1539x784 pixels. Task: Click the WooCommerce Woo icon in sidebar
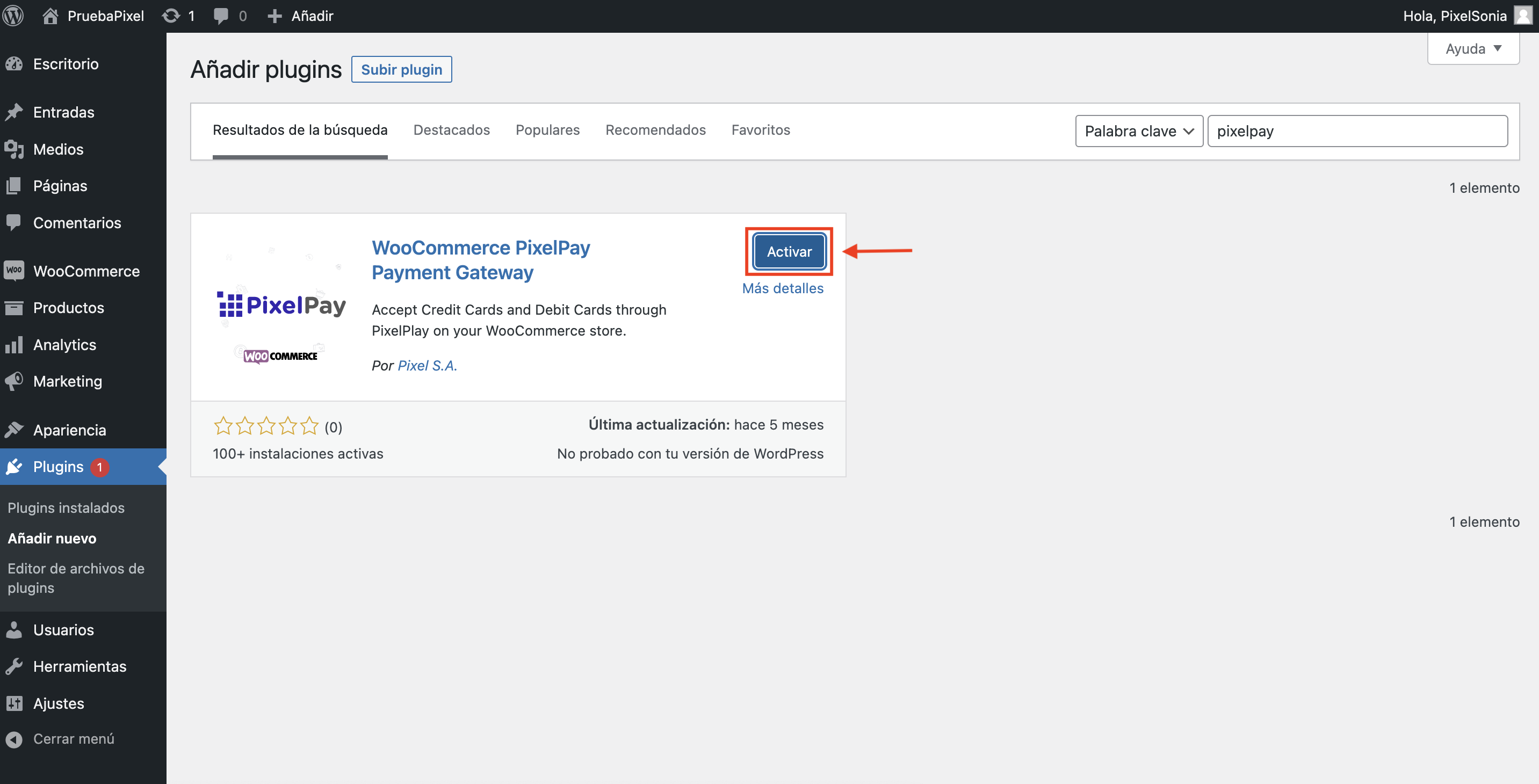14,271
